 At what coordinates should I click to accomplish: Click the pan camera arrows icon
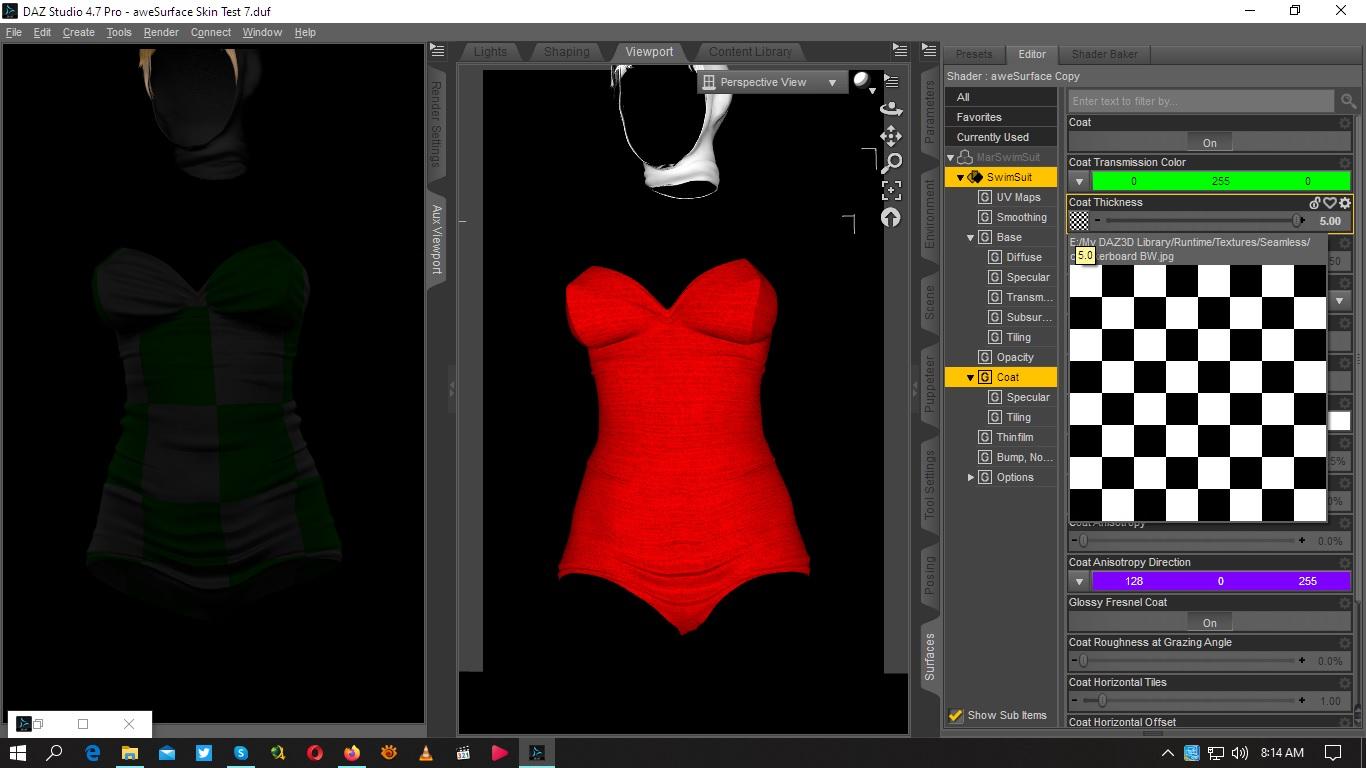[x=891, y=135]
